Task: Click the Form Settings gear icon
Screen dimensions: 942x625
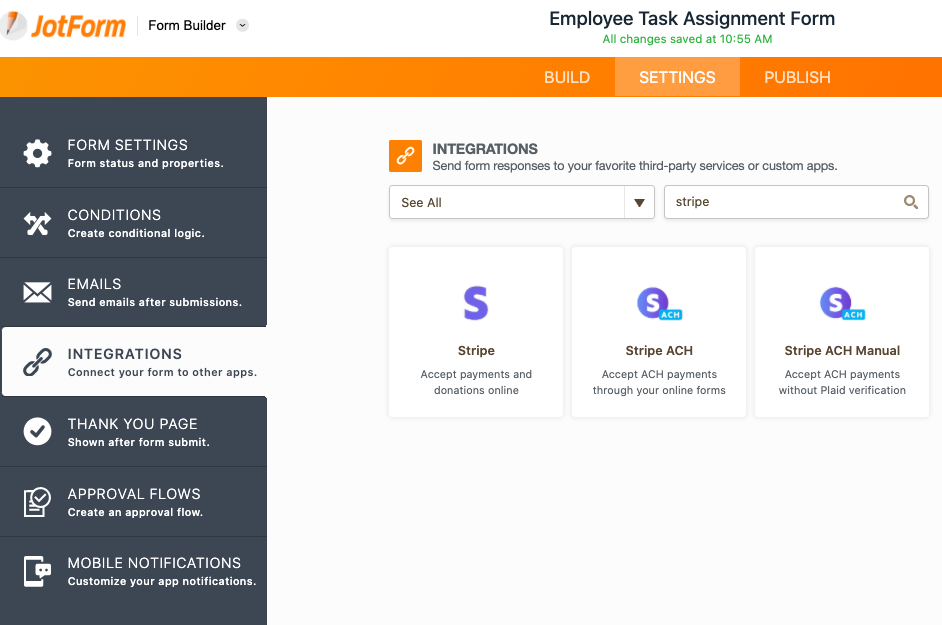Action: [x=37, y=153]
